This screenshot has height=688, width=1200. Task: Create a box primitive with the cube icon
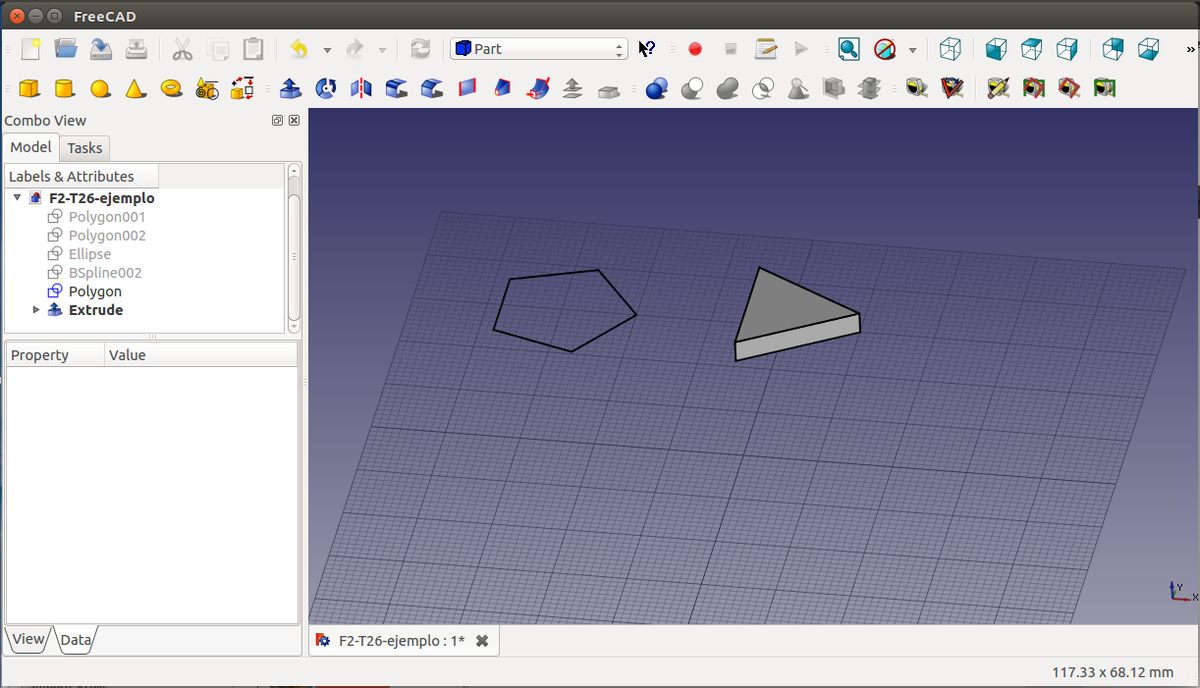pos(29,89)
